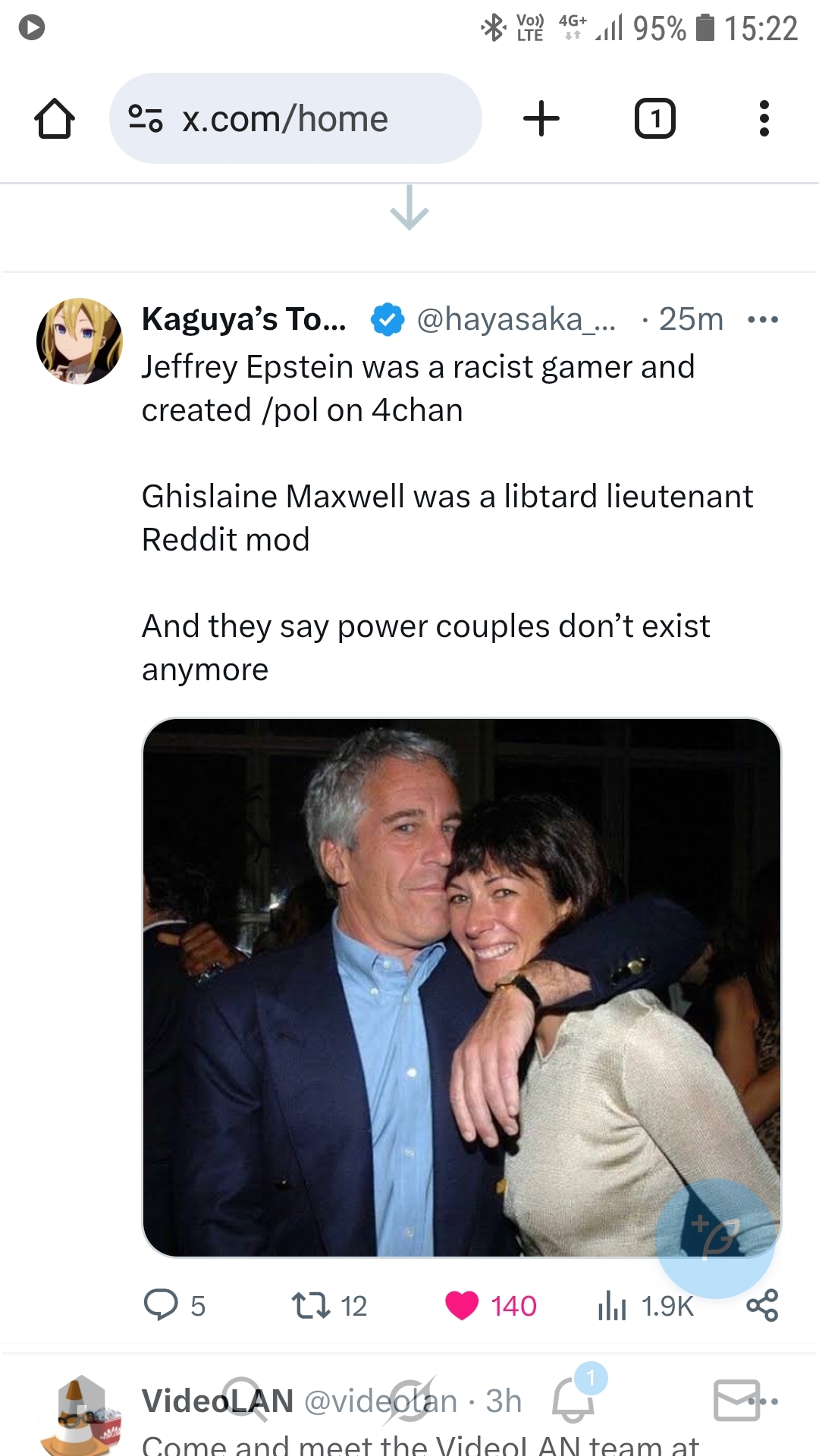Reply to the post with 5 replies

[161, 1305]
